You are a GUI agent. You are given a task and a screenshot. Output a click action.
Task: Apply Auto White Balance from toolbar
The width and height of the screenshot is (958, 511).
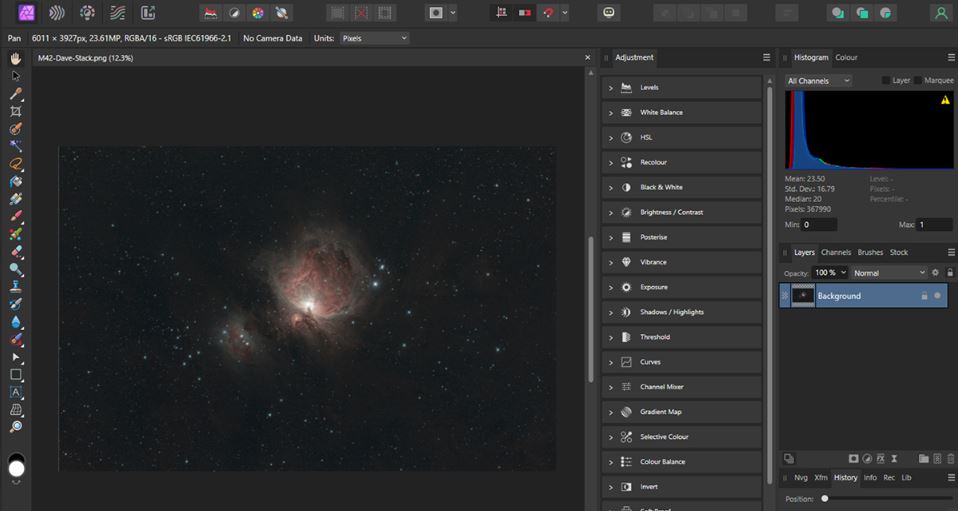pyautogui.click(x=281, y=13)
